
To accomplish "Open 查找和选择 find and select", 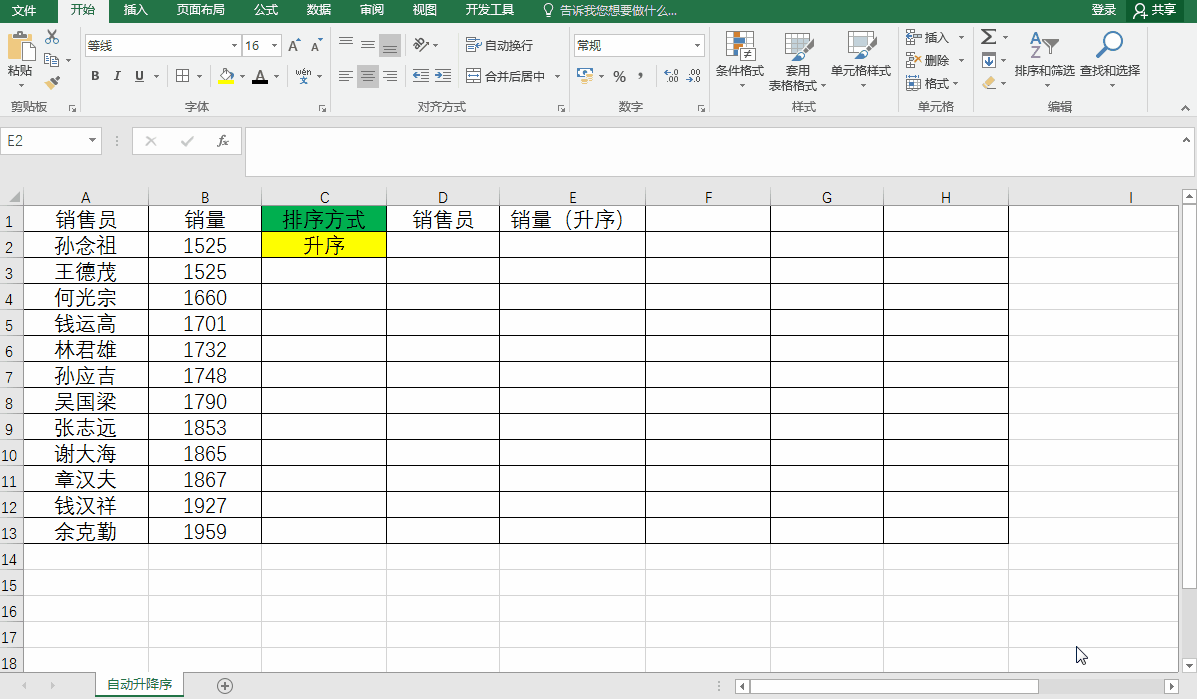I will pyautogui.click(x=1110, y=60).
